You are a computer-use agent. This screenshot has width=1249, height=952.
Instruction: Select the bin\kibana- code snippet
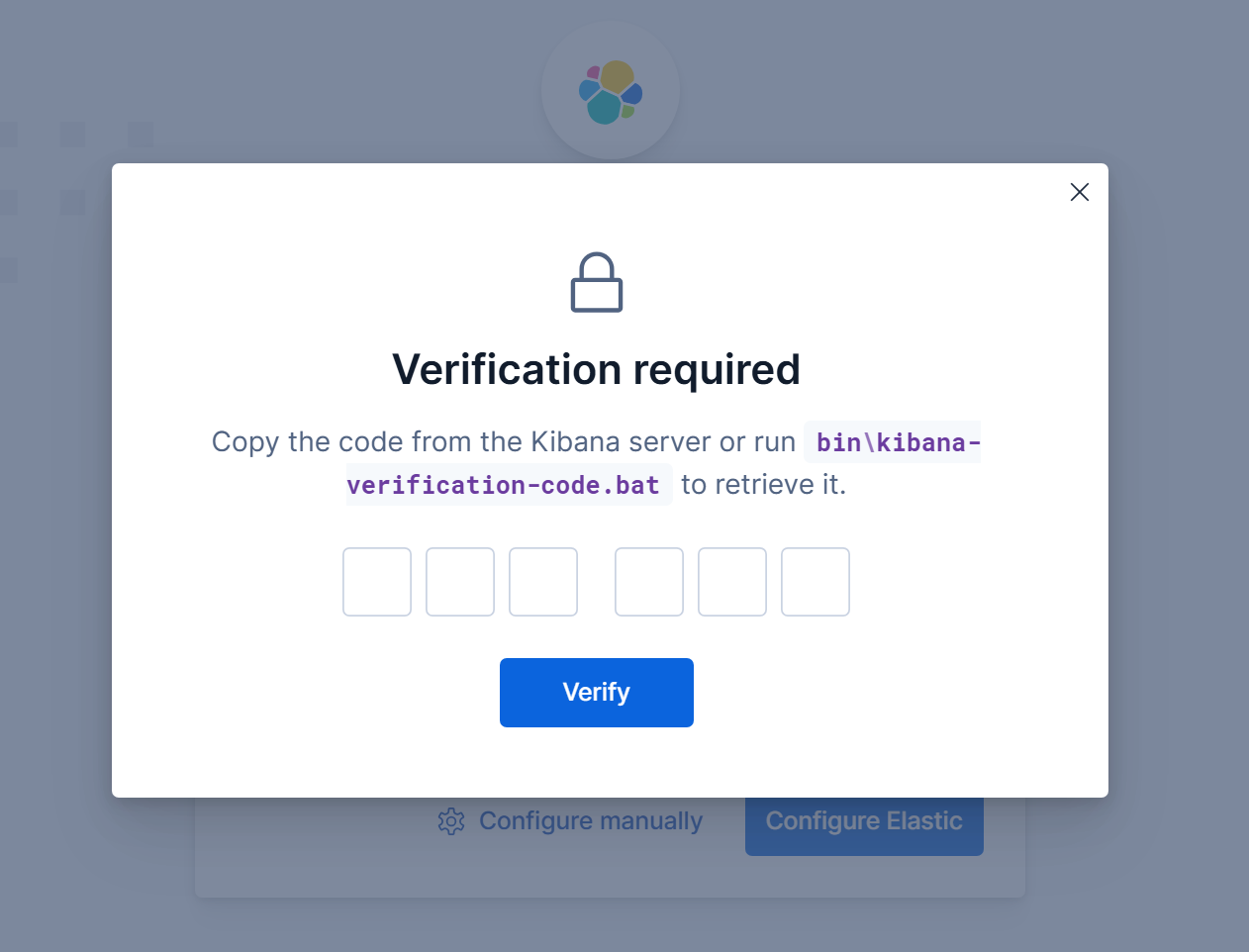click(x=893, y=442)
